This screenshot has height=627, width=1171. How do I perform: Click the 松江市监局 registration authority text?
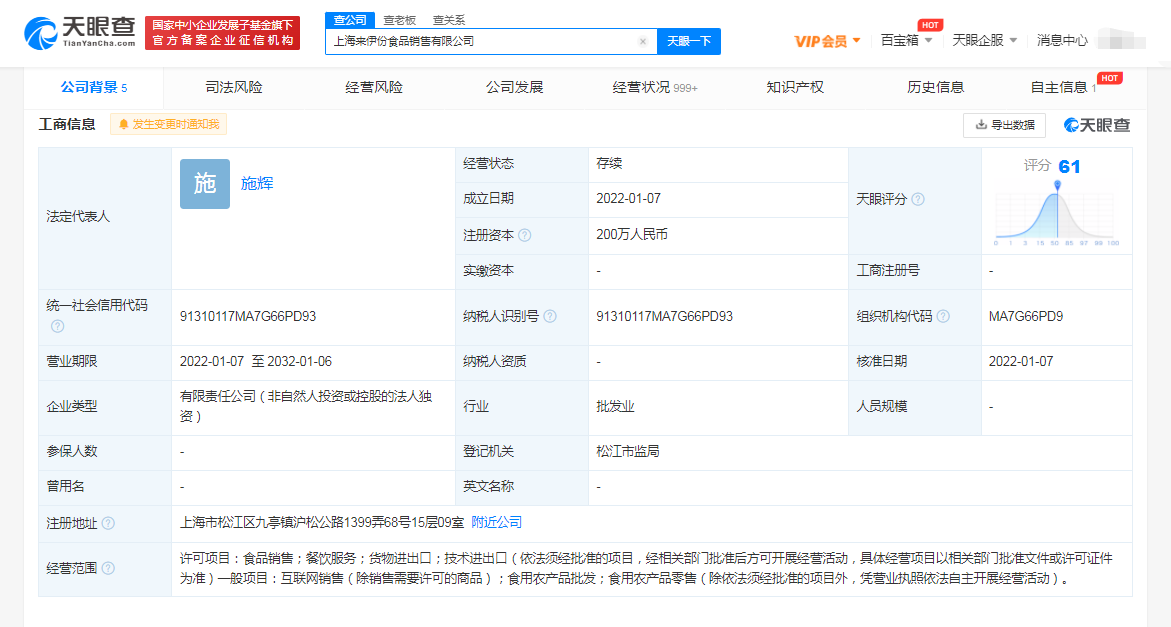pos(628,452)
